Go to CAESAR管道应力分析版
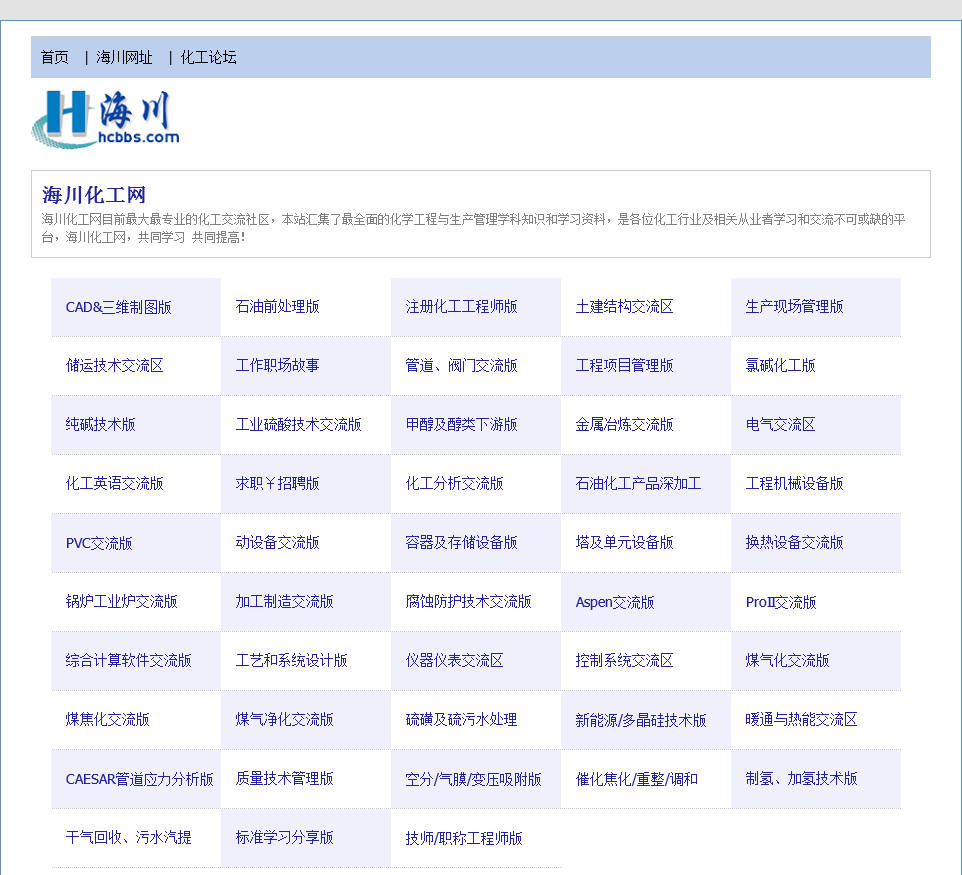This screenshot has height=875, width=962. [x=139, y=779]
